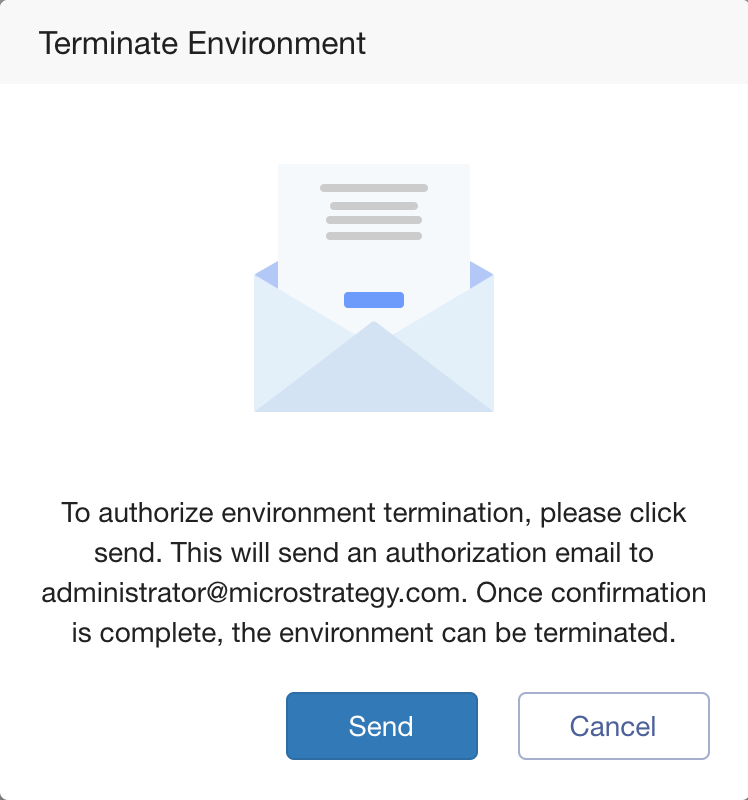The width and height of the screenshot is (748, 800).
Task: Click the topmost gray line on the letter
Action: [374, 188]
